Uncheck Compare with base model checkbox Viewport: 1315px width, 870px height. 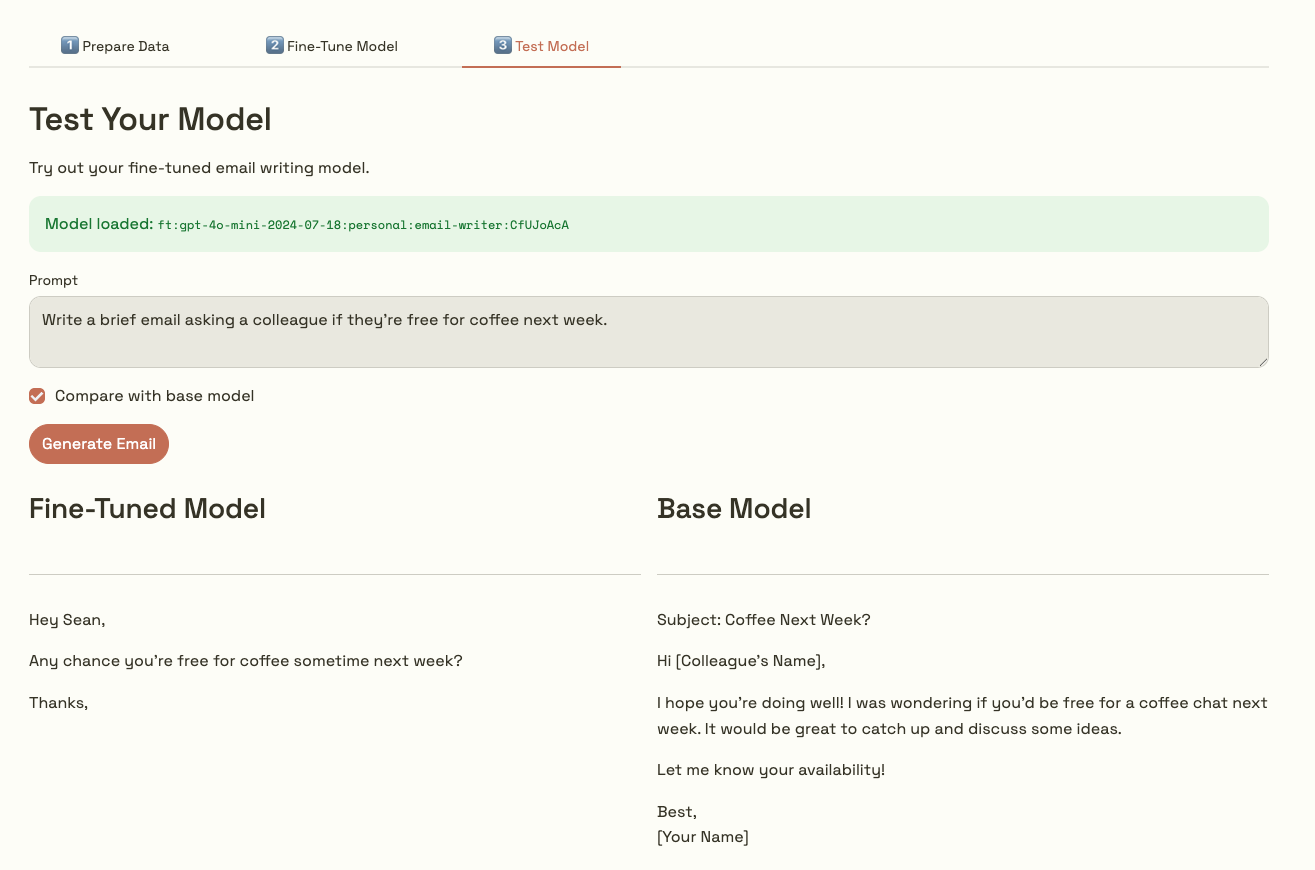37,396
